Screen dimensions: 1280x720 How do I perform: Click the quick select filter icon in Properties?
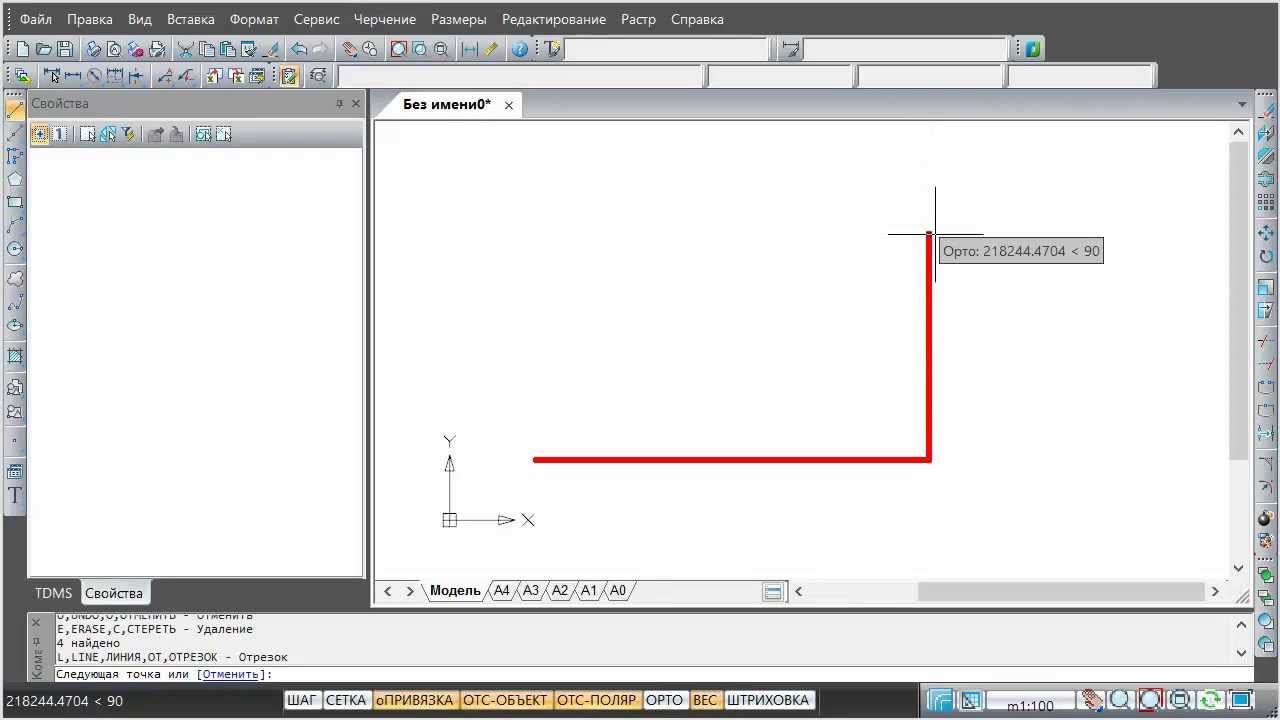pos(128,134)
